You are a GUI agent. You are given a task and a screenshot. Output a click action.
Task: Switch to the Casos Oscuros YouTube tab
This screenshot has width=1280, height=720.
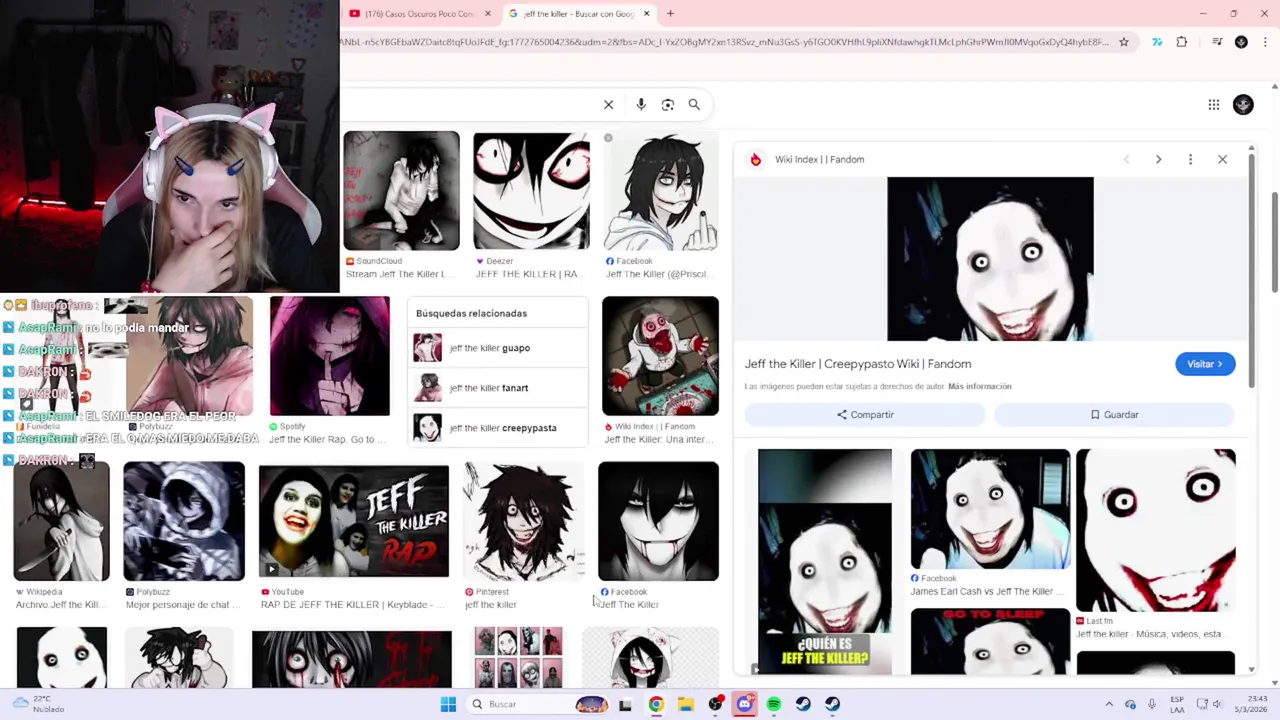[x=419, y=14]
